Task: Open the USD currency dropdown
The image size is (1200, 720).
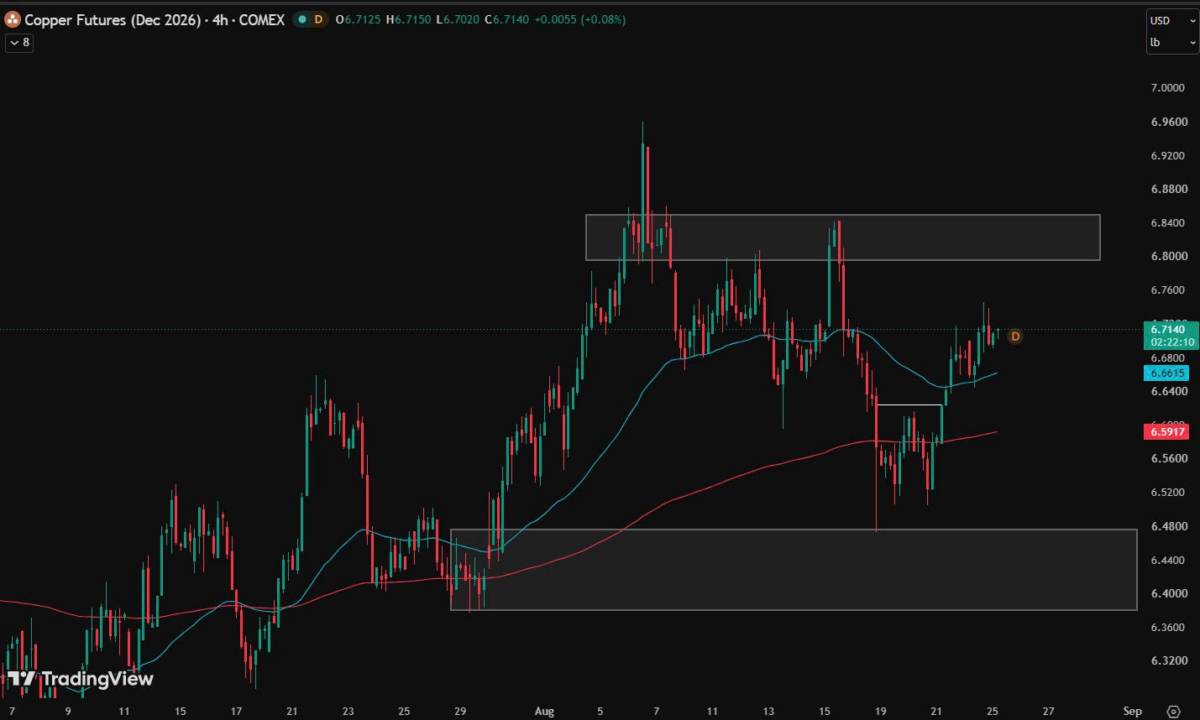Action: pyautogui.click(x=1171, y=20)
